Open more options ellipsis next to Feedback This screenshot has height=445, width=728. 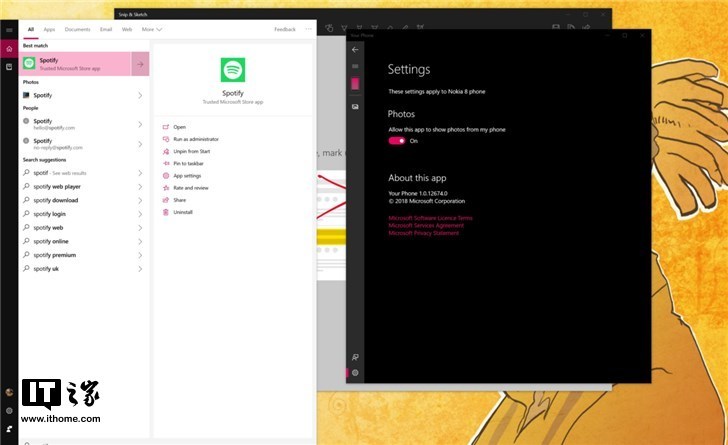[308, 29]
